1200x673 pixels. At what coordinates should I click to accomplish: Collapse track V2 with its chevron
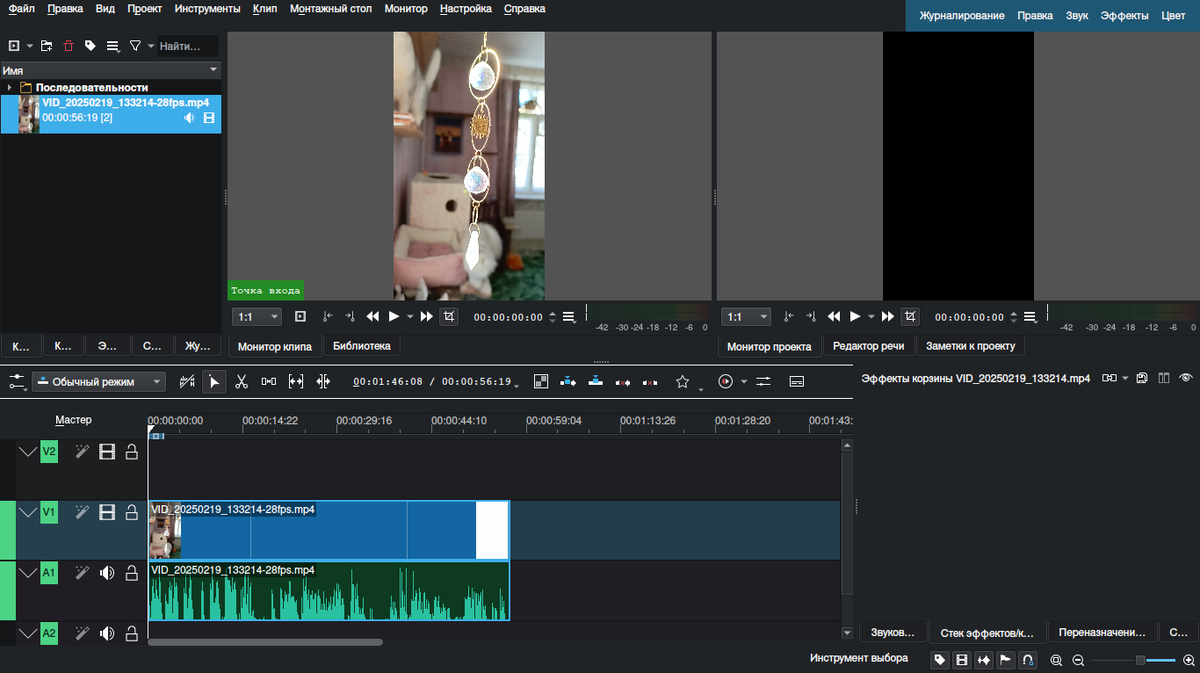point(27,453)
